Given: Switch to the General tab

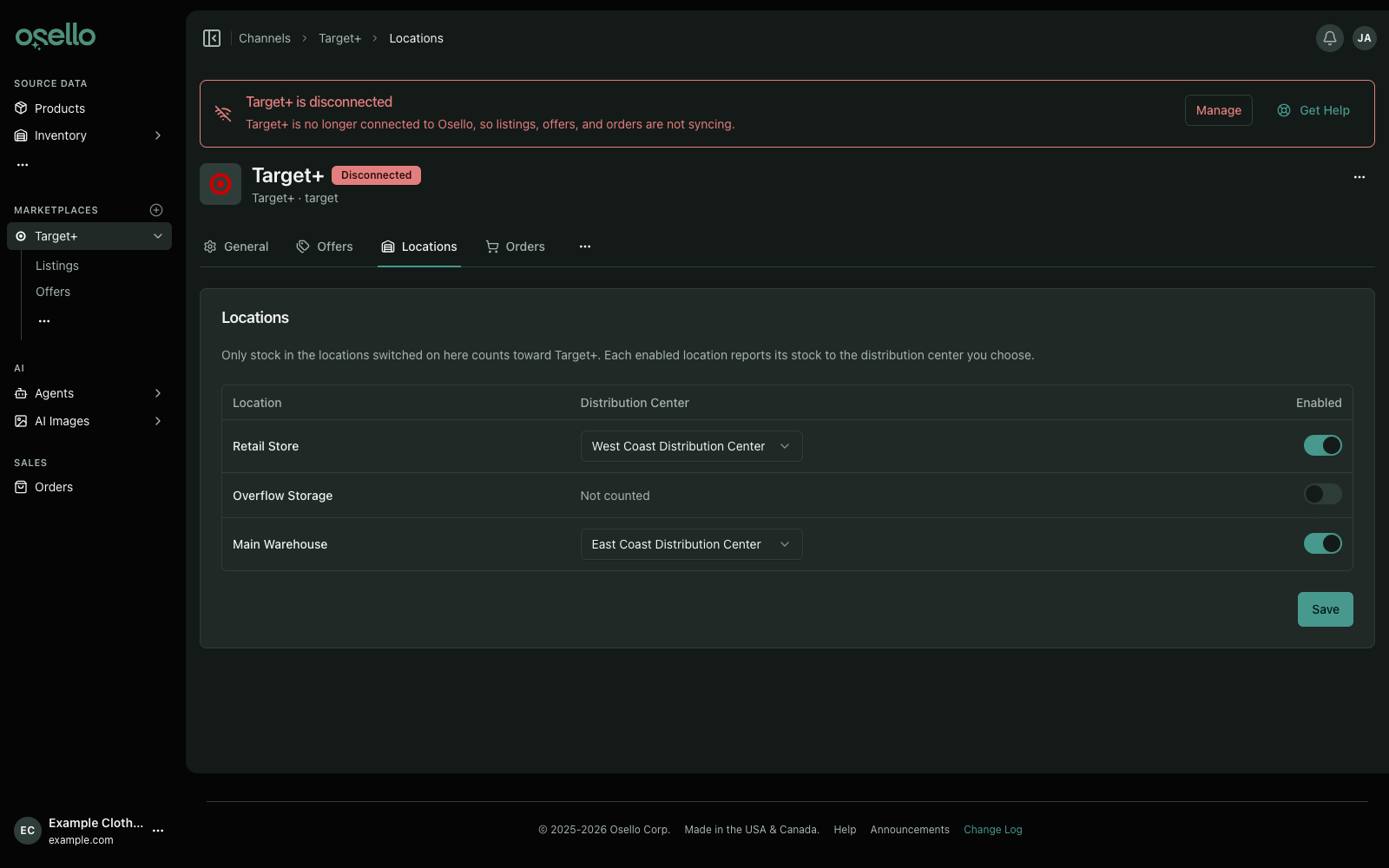Looking at the screenshot, I should (236, 247).
